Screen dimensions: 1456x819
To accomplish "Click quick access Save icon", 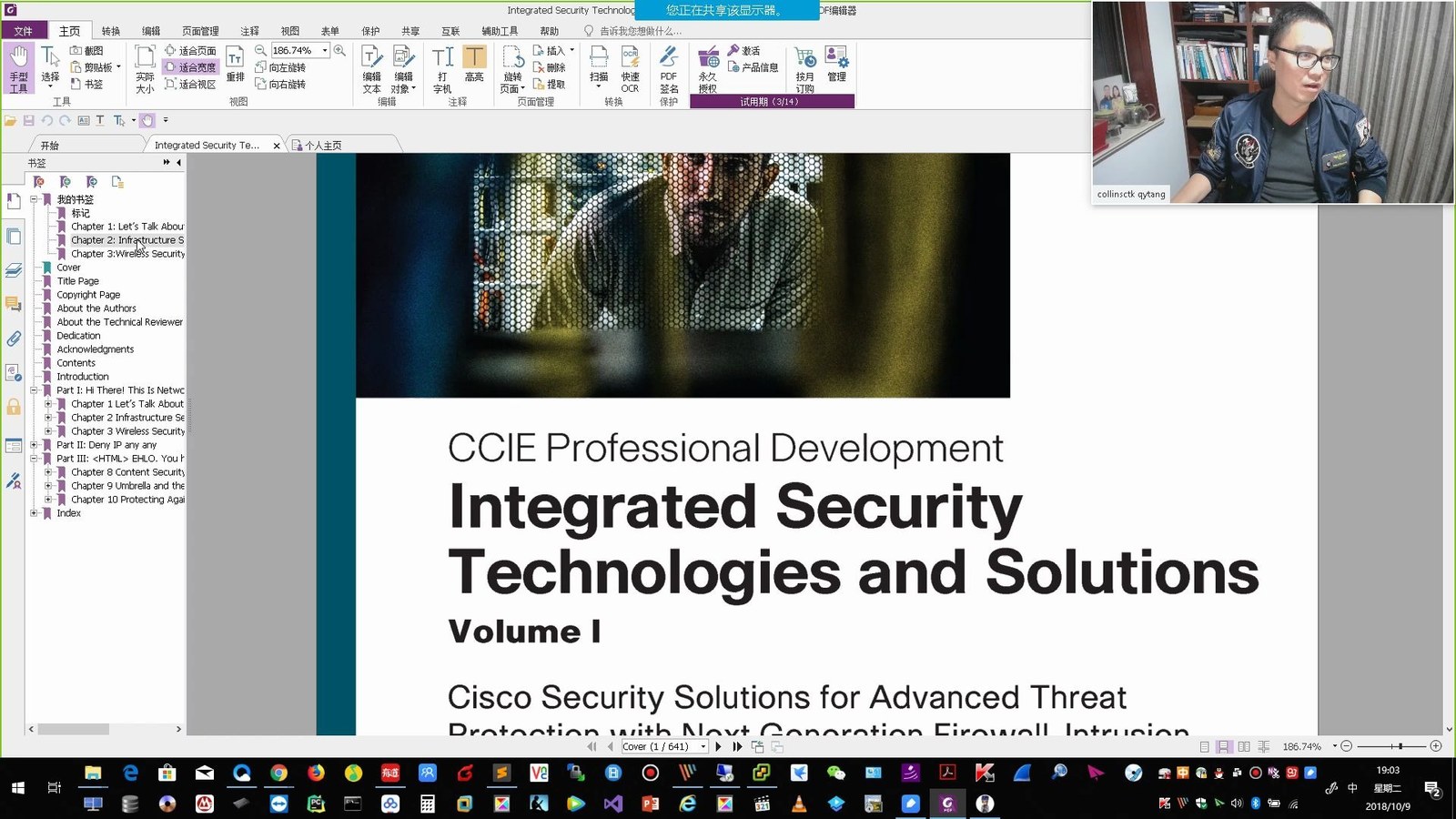I will 28,120.
